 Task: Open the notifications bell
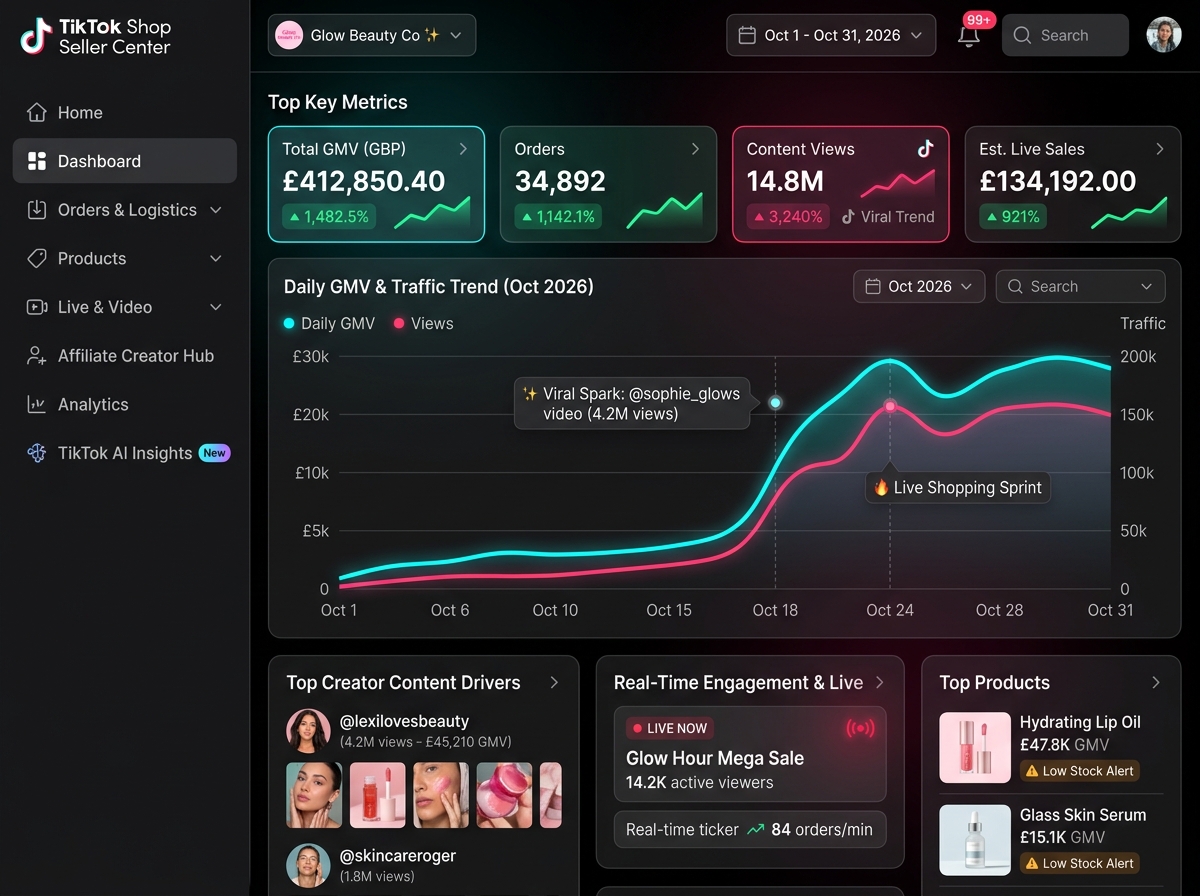click(x=968, y=36)
